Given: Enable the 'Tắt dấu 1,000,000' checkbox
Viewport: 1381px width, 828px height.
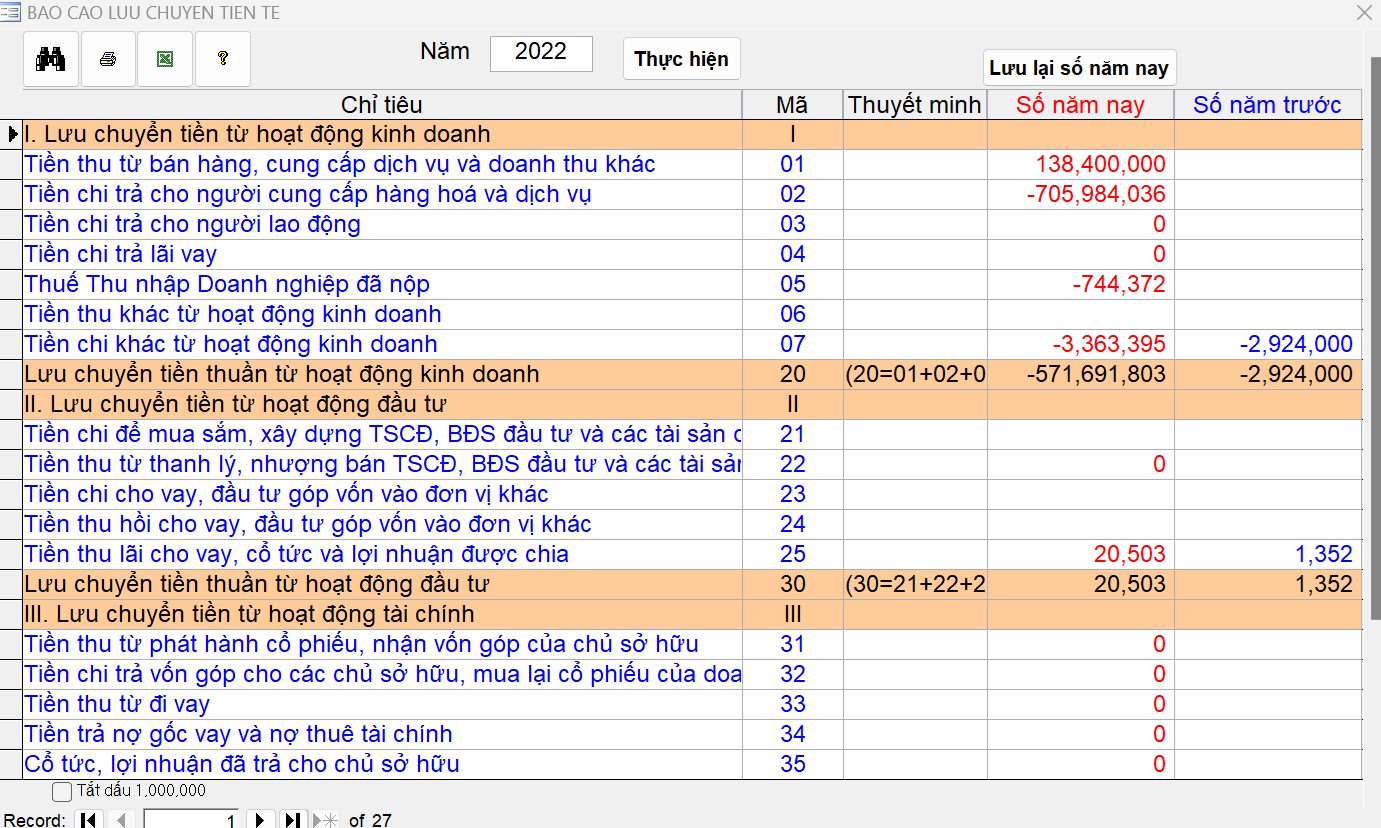Looking at the screenshot, I should click(x=62, y=792).
